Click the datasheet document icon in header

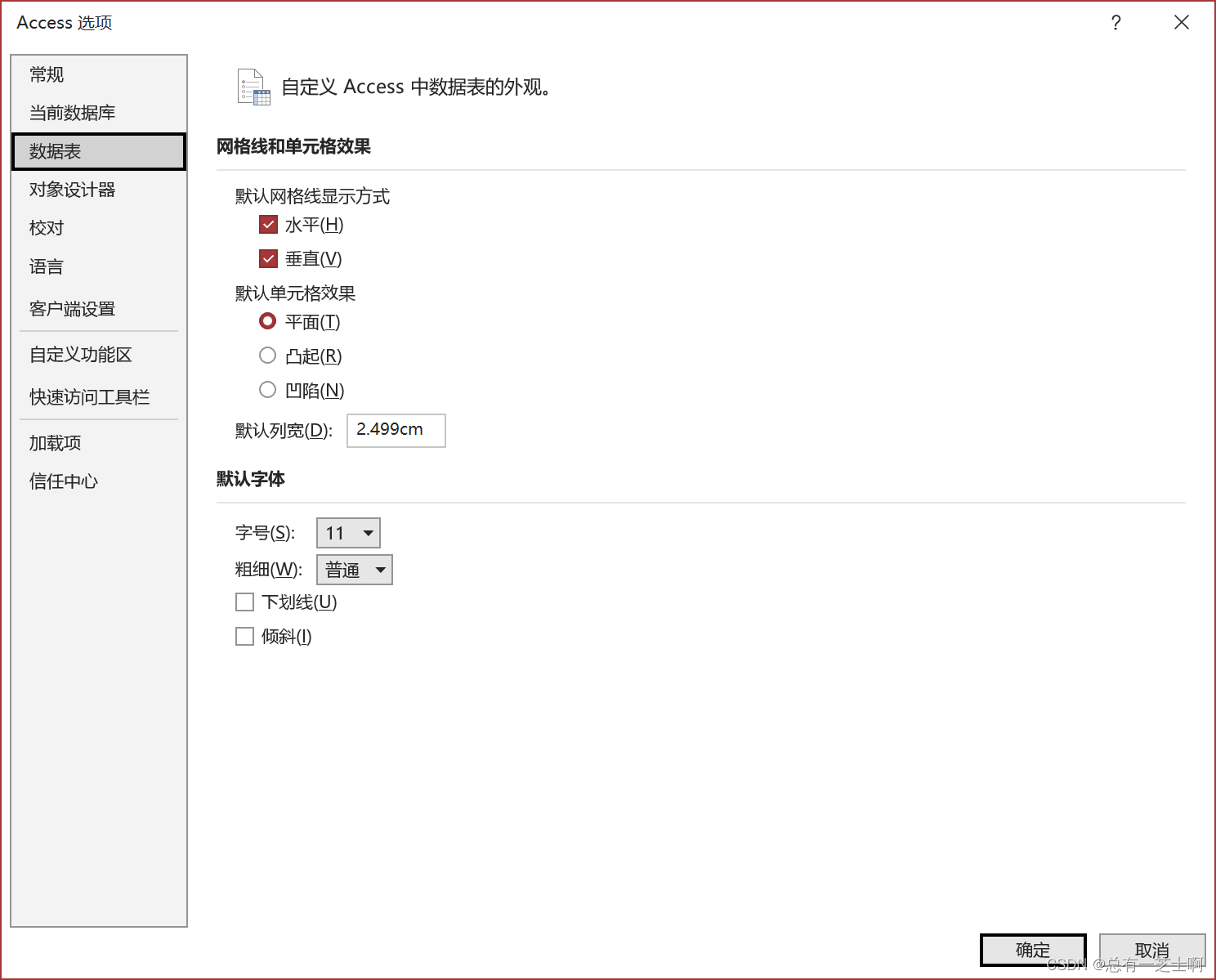[253, 87]
